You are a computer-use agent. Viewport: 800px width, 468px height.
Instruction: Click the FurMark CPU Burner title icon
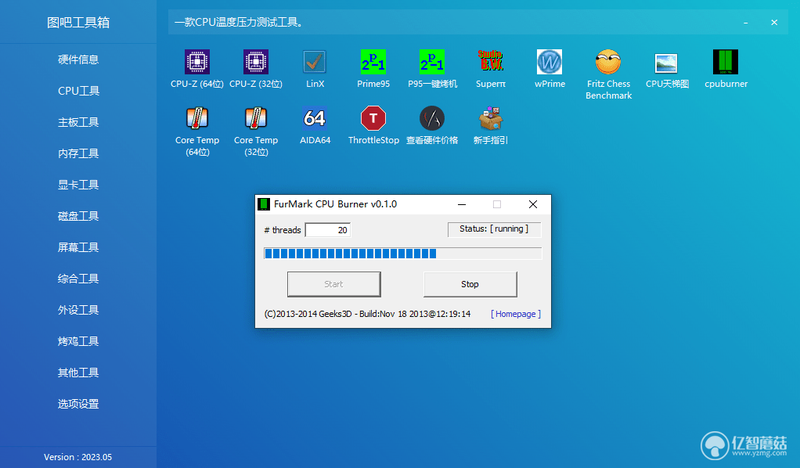pos(264,204)
